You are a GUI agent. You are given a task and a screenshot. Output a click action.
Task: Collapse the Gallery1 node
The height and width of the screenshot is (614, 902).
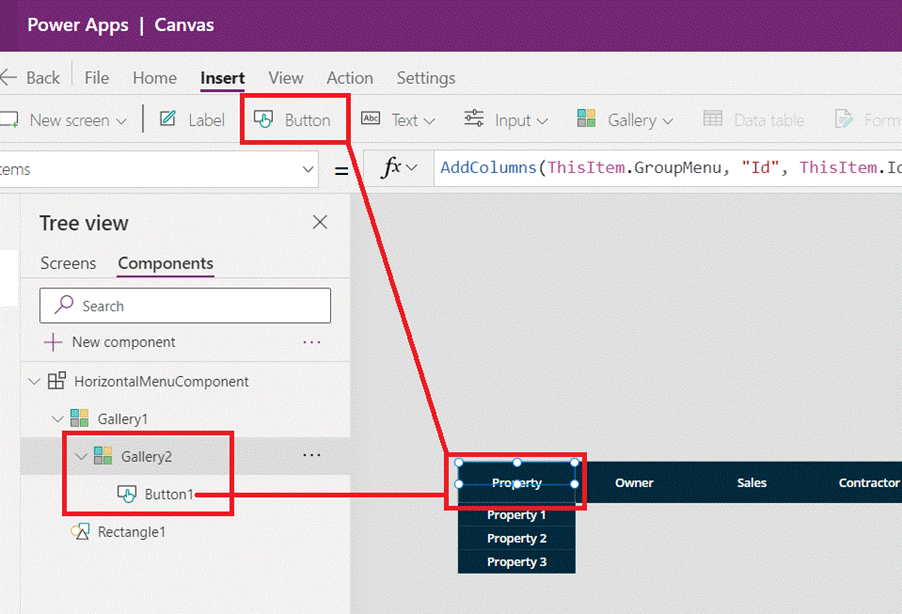(58, 418)
